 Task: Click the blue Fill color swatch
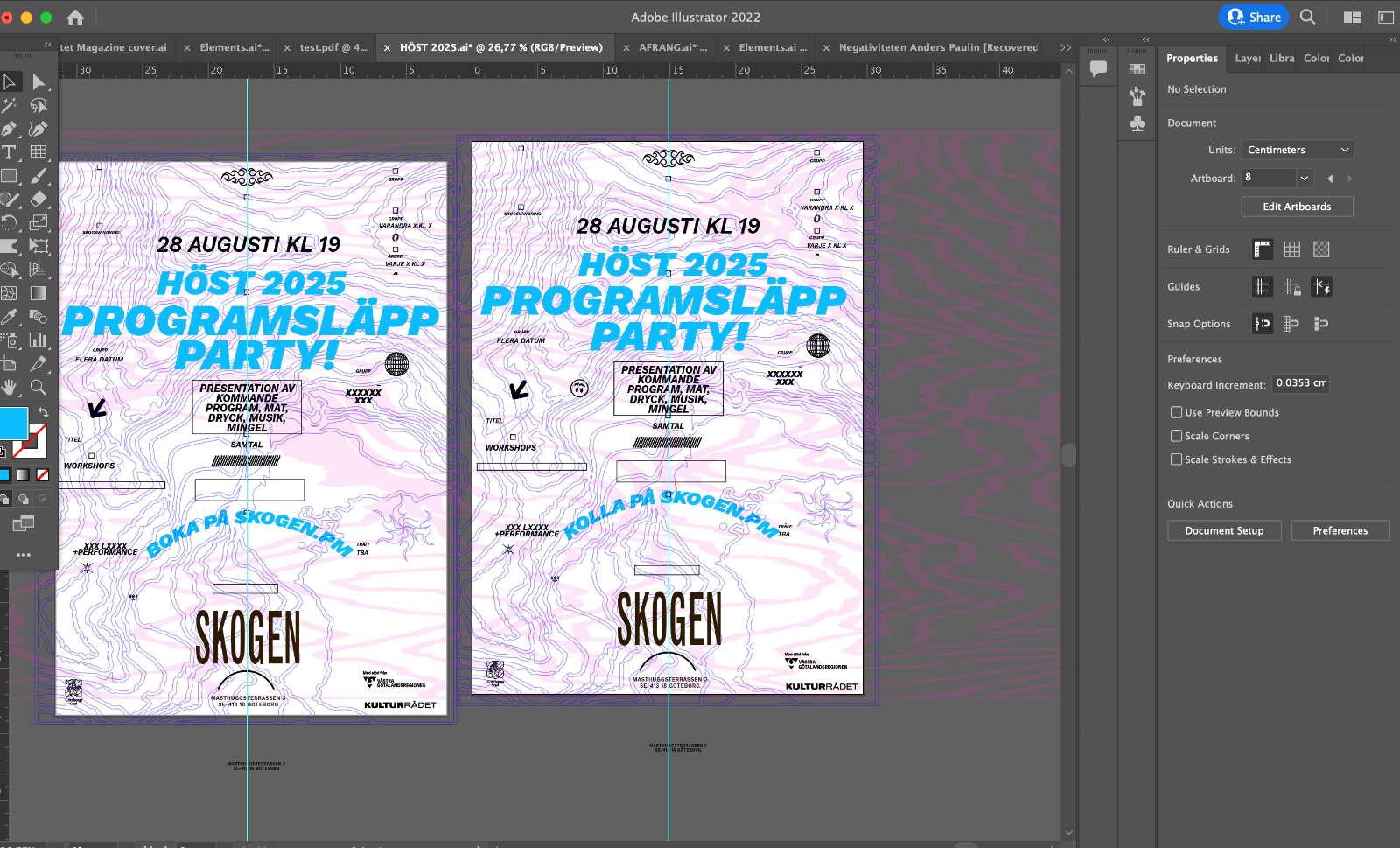tap(13, 423)
